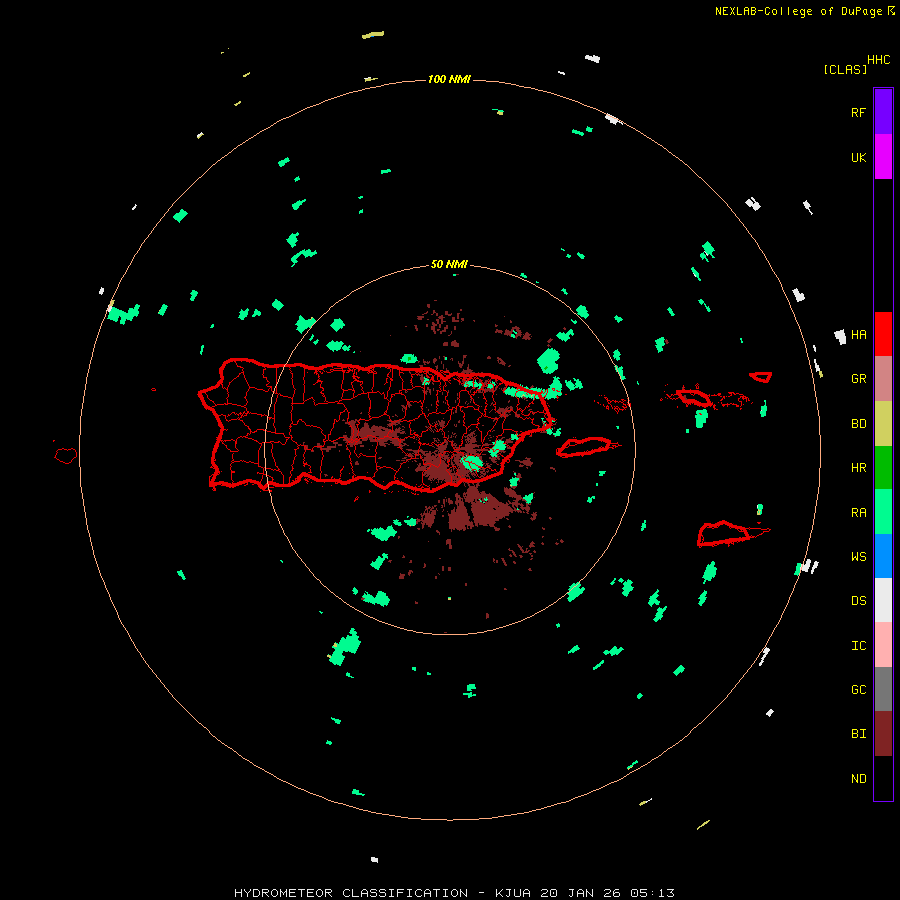This screenshot has height=900, width=900.
Task: Click the WS blue legend swatch
Action: click(883, 556)
